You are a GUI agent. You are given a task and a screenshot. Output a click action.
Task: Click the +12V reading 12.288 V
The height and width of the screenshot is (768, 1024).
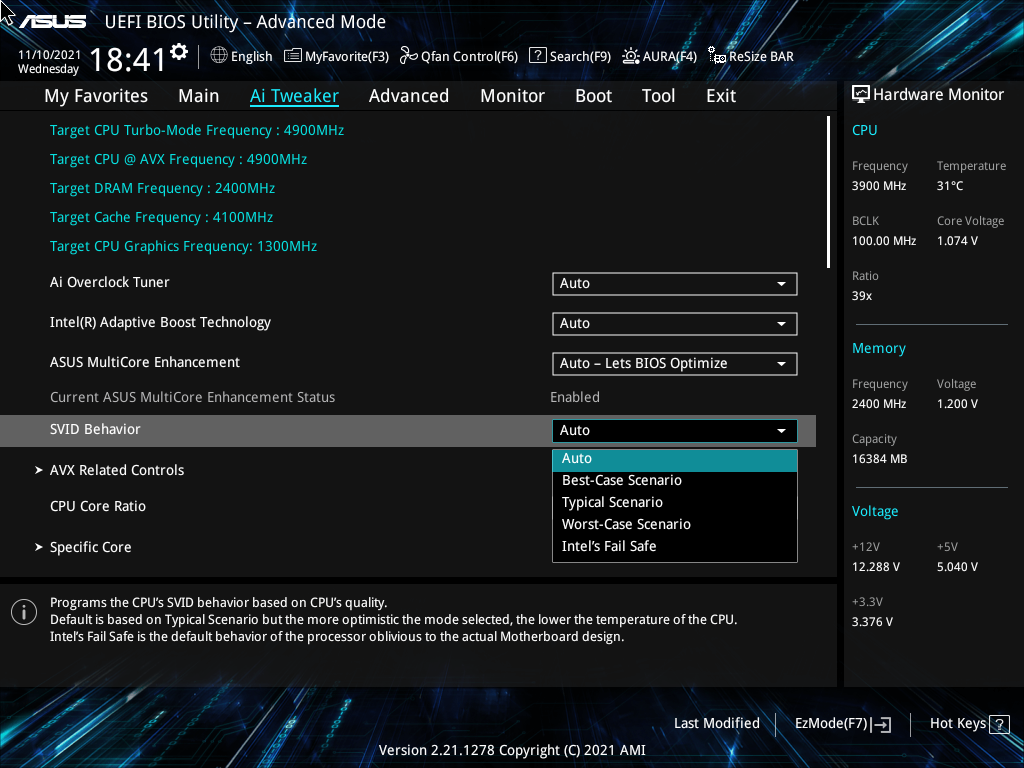point(875,567)
